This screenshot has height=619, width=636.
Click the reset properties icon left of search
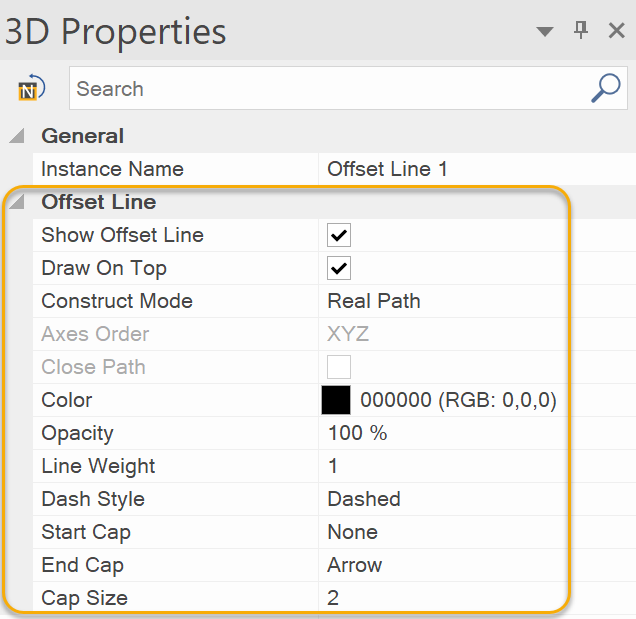point(32,88)
